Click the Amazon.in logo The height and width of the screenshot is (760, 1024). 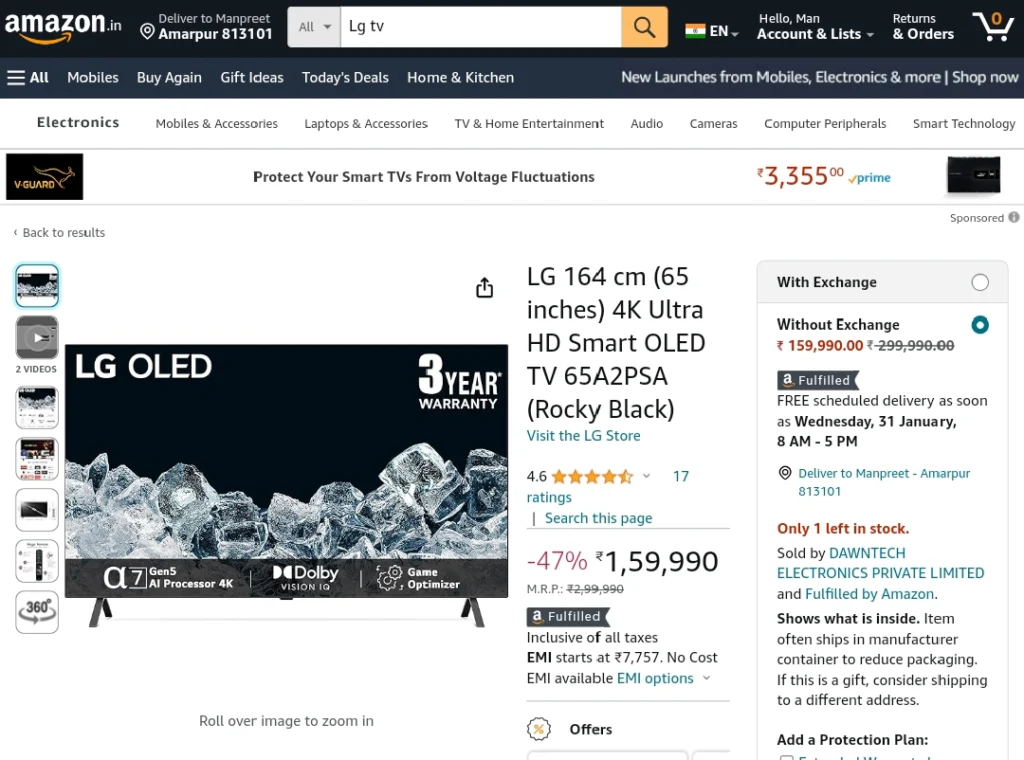[x=63, y=27]
